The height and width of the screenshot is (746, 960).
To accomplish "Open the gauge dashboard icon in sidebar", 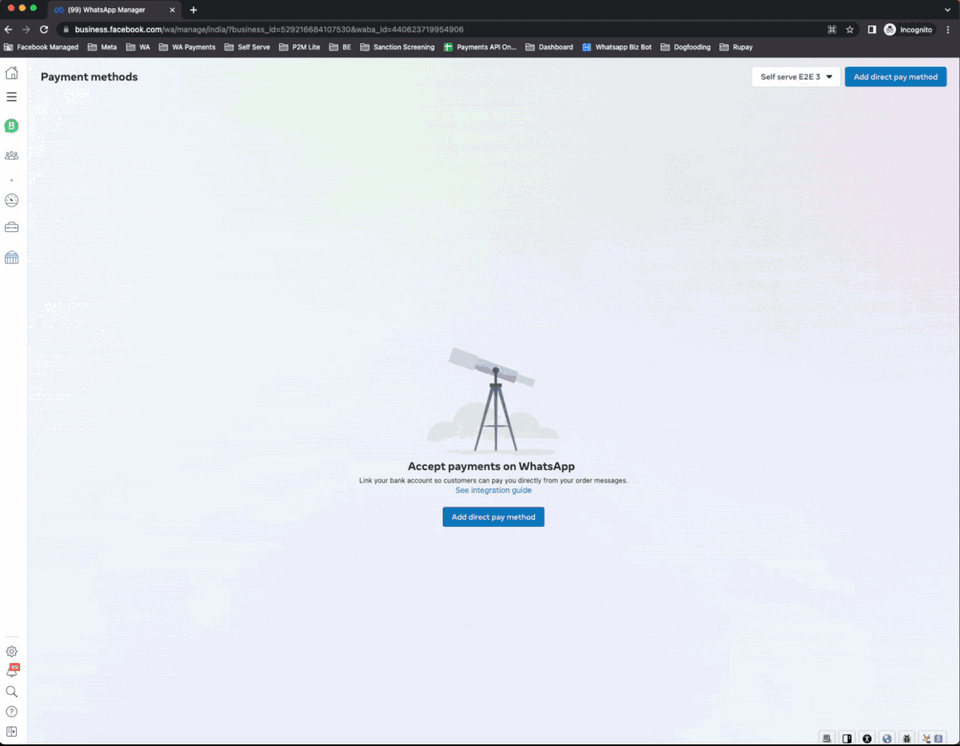I will [12, 200].
